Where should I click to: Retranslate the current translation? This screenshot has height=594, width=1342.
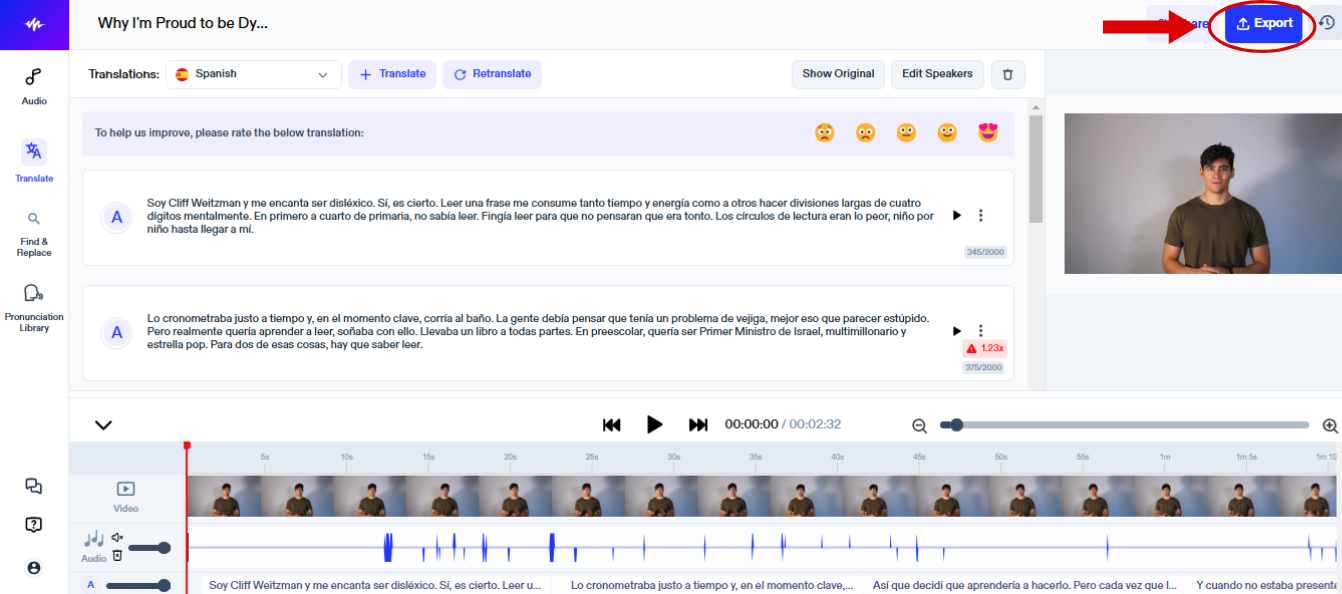tap(492, 74)
